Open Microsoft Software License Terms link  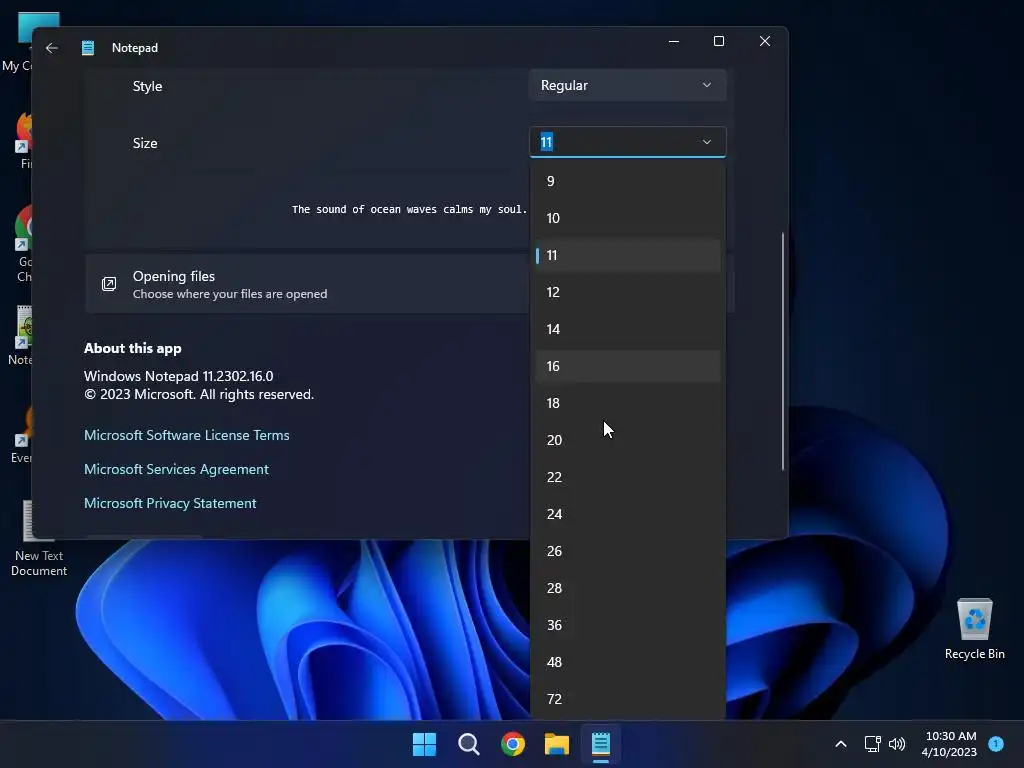pos(187,435)
